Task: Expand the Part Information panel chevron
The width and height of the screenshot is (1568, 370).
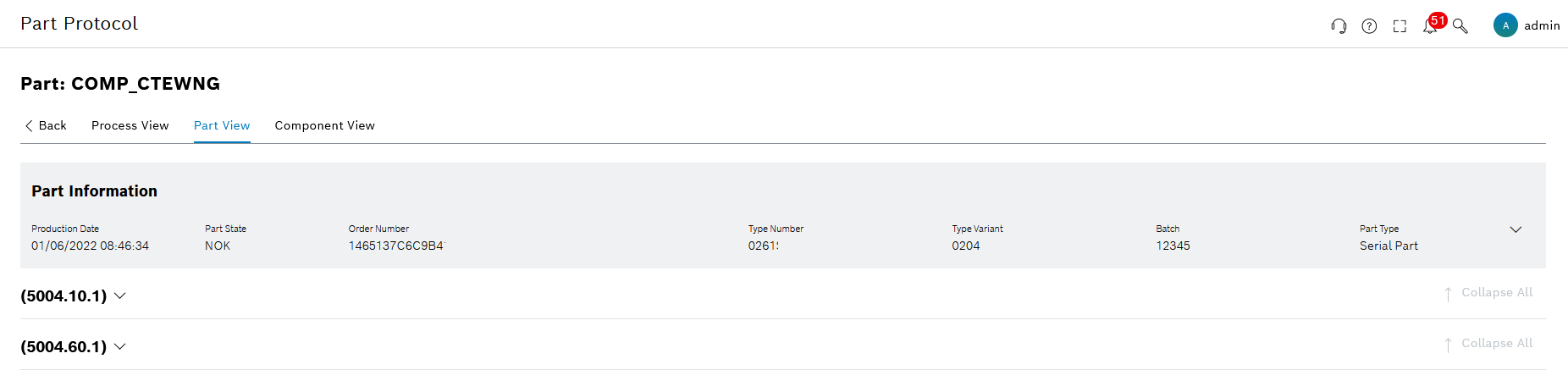Action: coord(1516,229)
